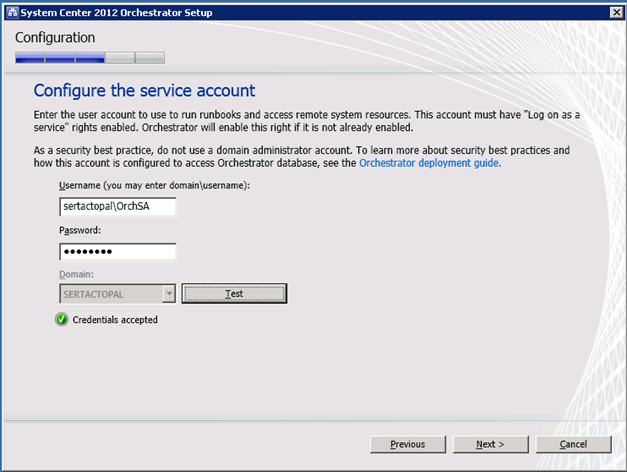Viewport: 627px width, 472px height.
Task: Click the "Credentials accepted" status text
Action: (x=115, y=320)
